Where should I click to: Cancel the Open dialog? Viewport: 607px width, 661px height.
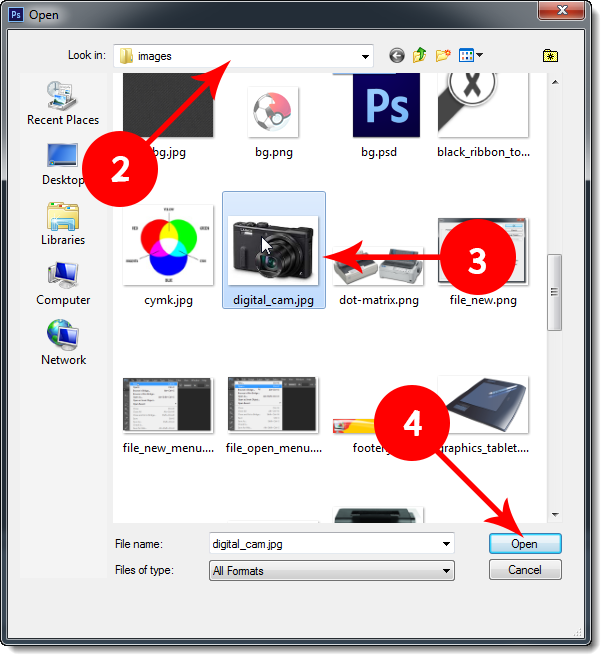click(525, 570)
